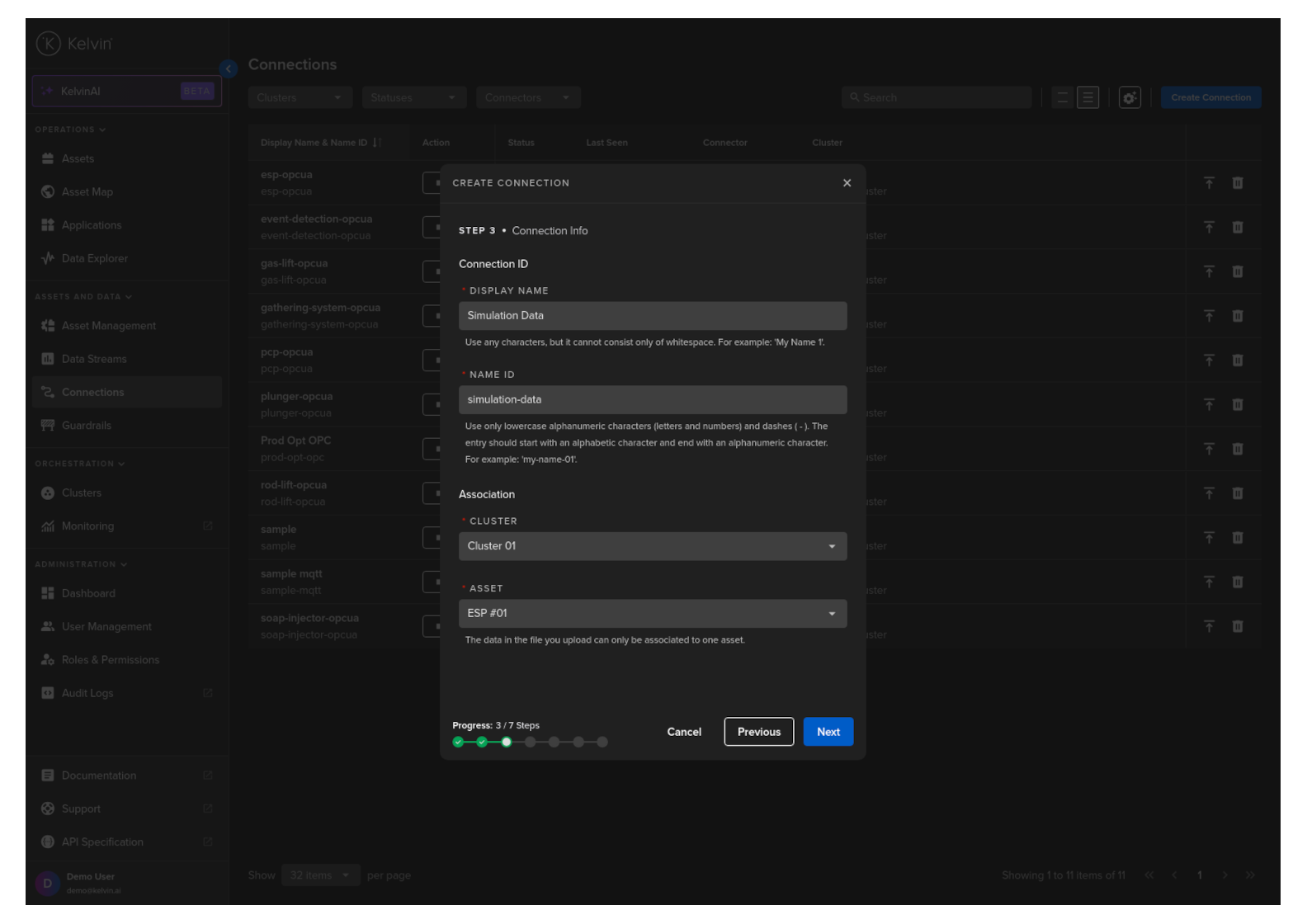Open the table settings gear icon
The image size is (1307, 924).
point(1129,98)
